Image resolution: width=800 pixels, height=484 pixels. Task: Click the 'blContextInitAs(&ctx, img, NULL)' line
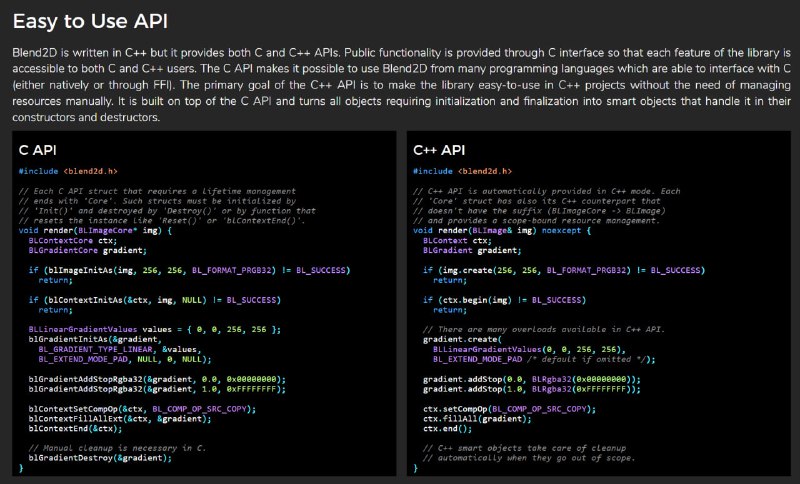[x=155, y=300]
